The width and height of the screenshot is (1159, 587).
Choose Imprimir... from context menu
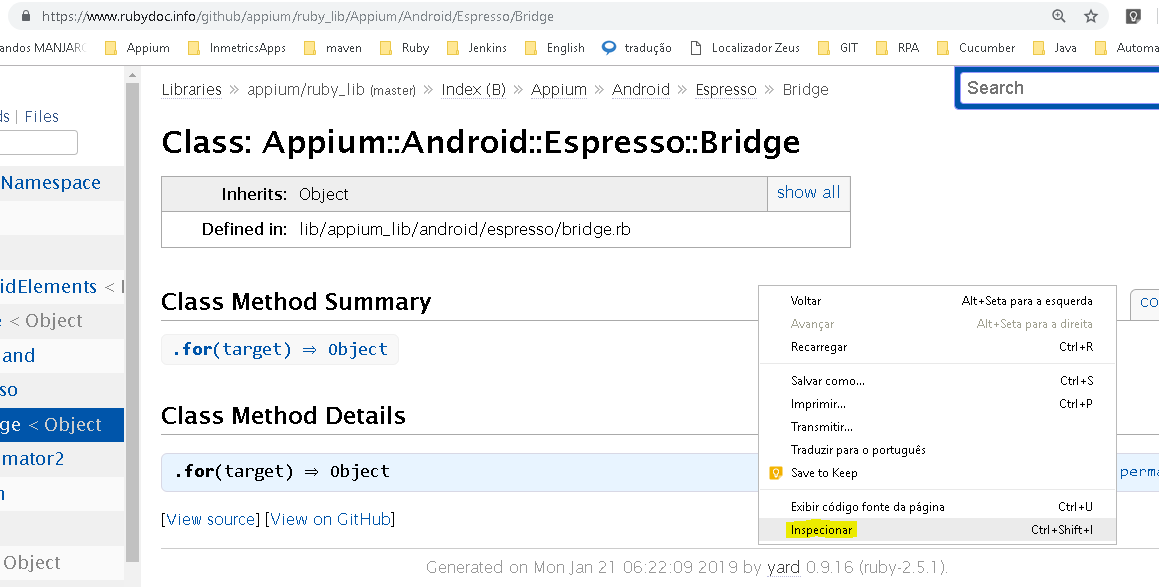937,404
